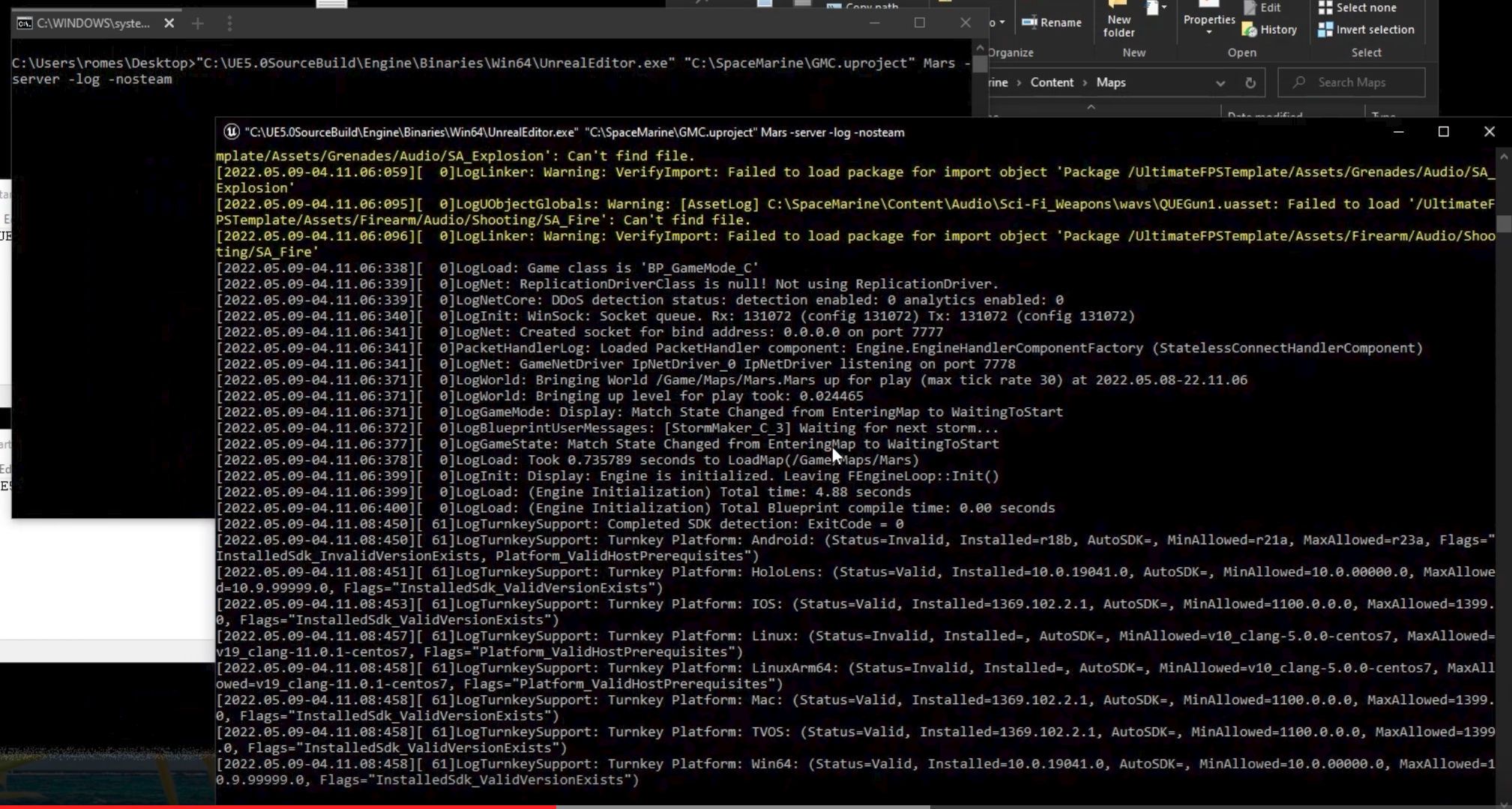
Task: Minimize the command prompt window
Action: click(874, 23)
